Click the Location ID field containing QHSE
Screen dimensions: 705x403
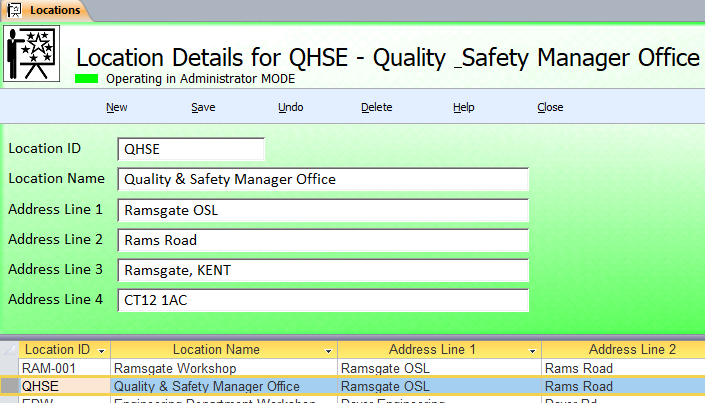coord(191,149)
